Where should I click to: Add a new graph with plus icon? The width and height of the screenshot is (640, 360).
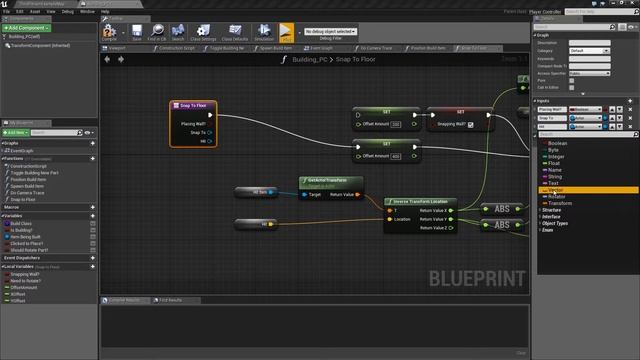[93, 143]
